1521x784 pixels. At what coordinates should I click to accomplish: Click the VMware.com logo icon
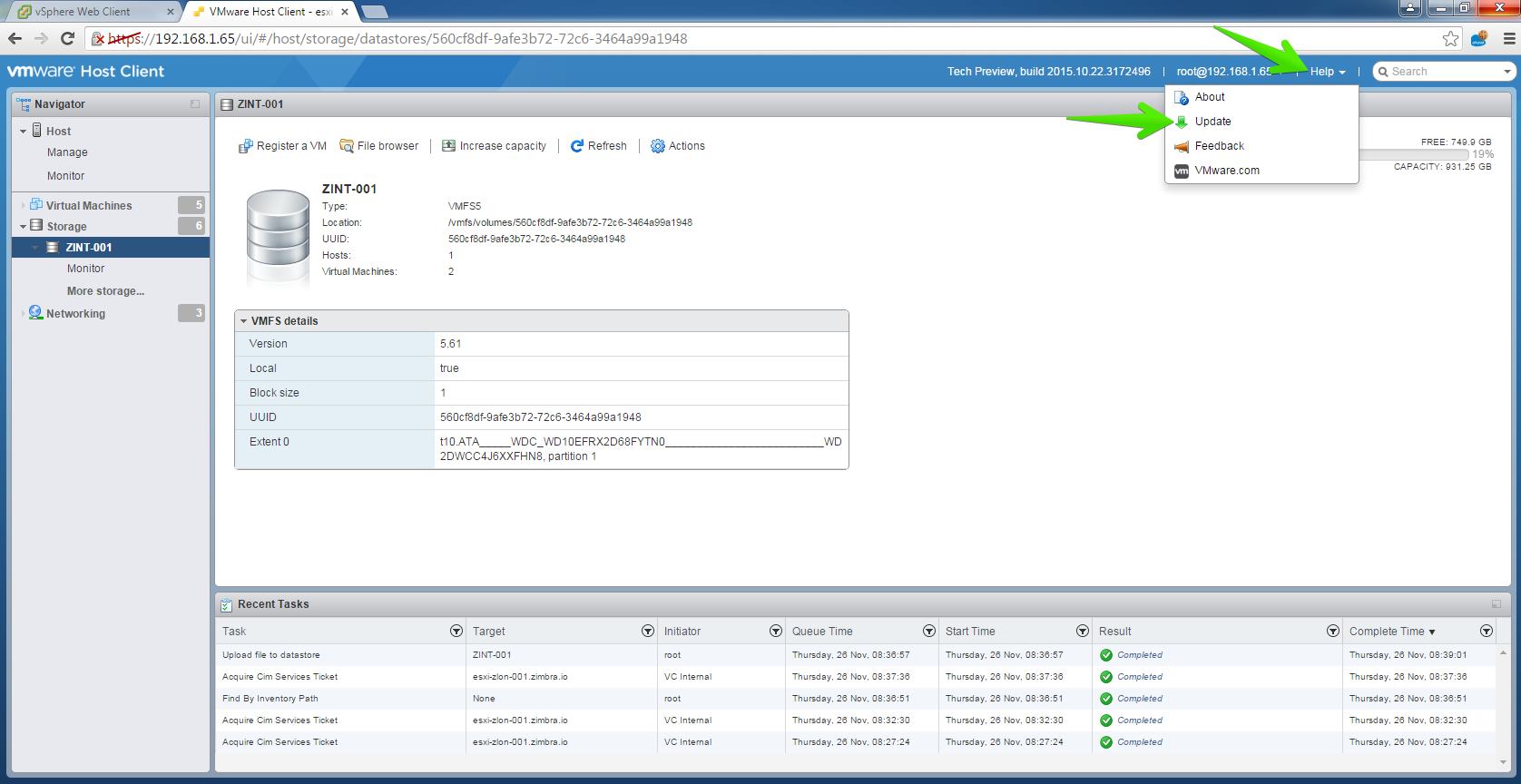(x=1182, y=171)
